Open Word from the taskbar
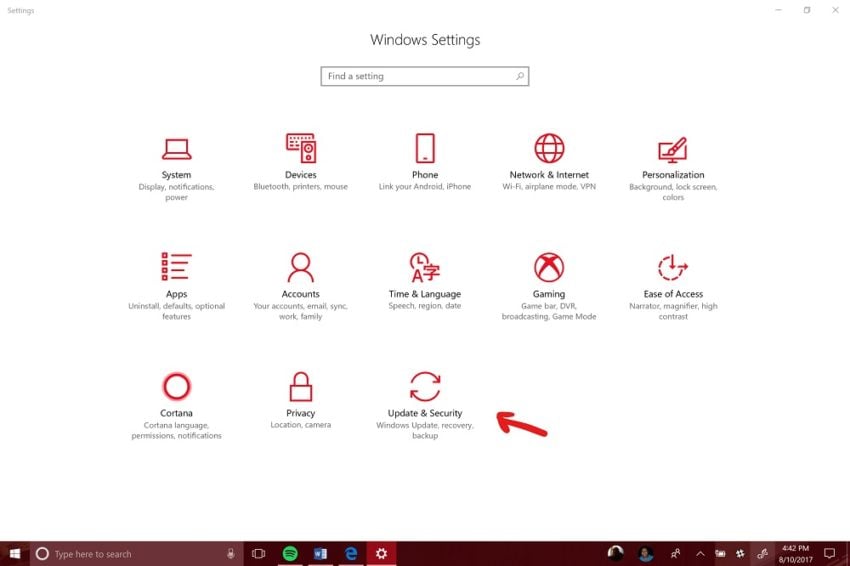The image size is (850, 566). pyautogui.click(x=320, y=554)
